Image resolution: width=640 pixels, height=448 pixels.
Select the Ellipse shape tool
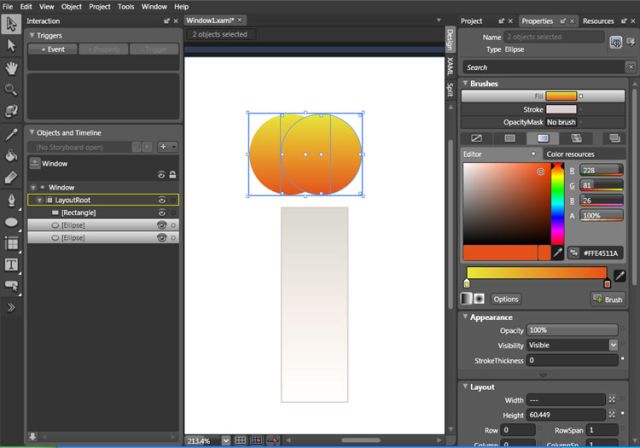click(12, 221)
